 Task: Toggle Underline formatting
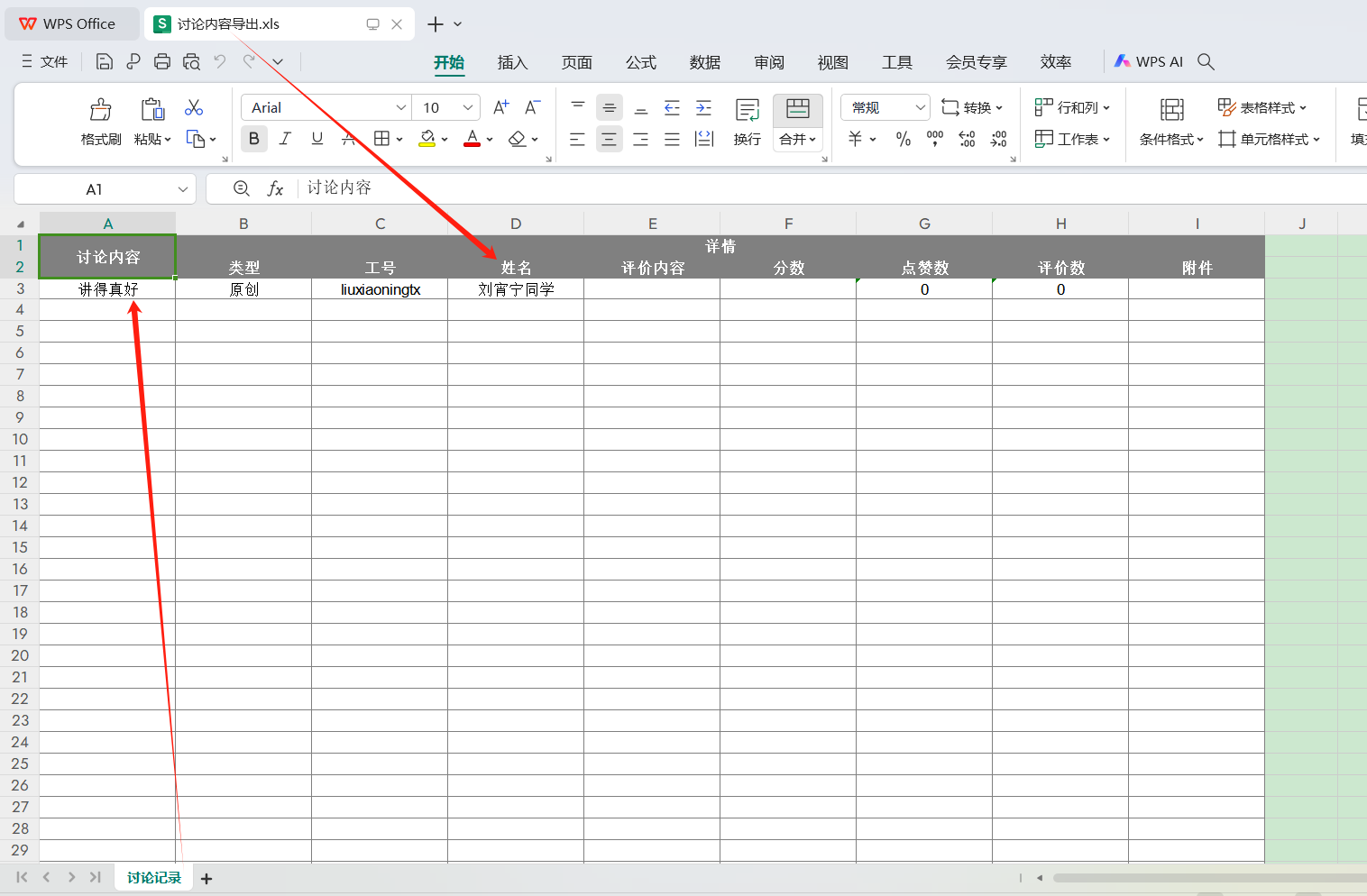pos(317,139)
